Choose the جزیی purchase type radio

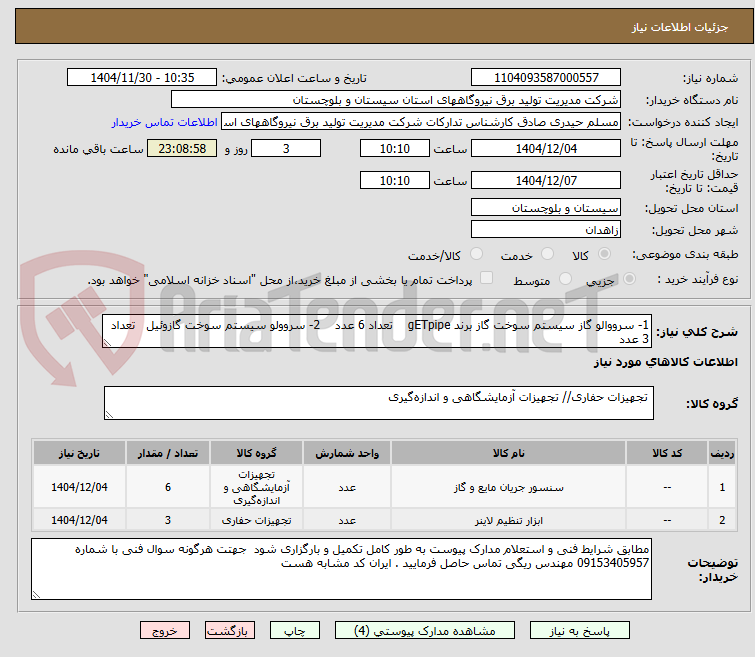coord(629,279)
